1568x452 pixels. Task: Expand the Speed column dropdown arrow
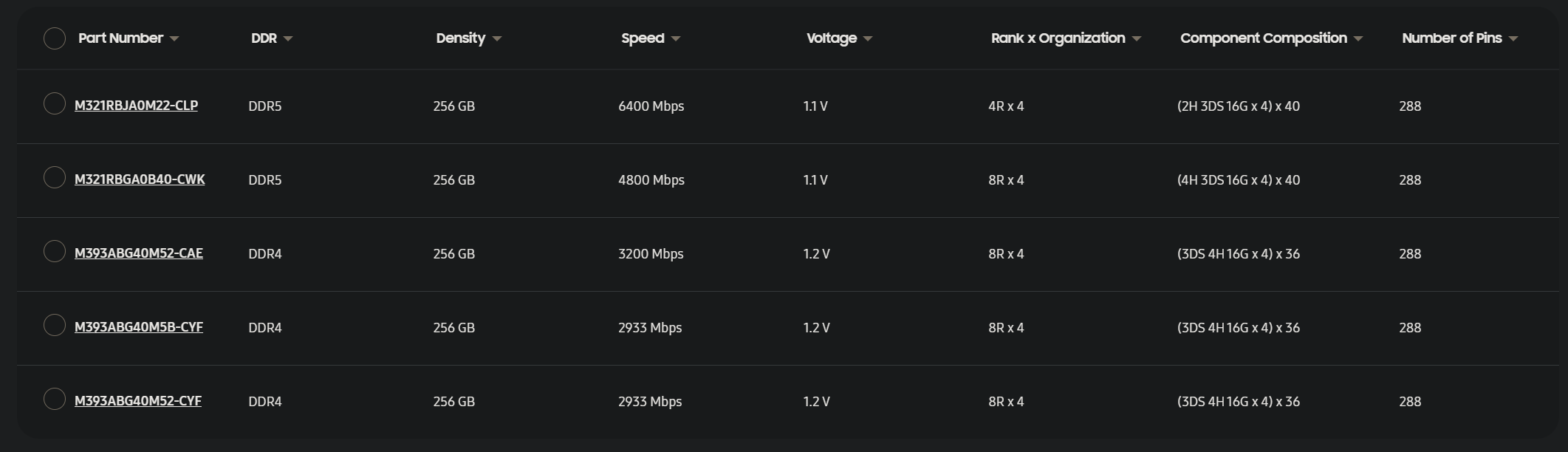[x=676, y=39]
